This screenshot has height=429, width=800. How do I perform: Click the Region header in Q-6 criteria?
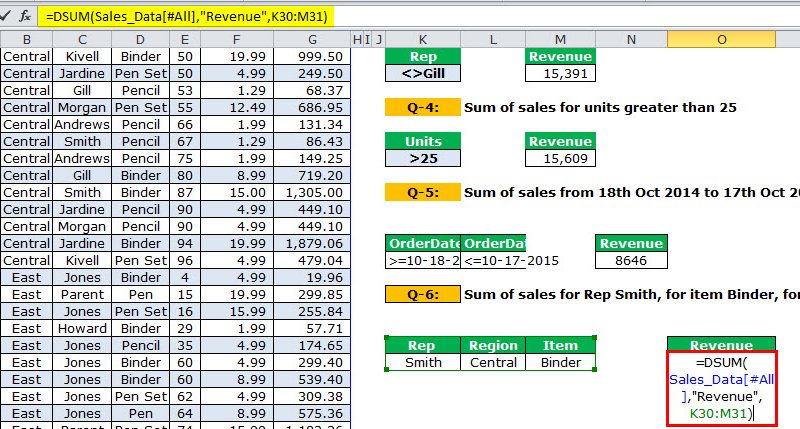coord(493,345)
